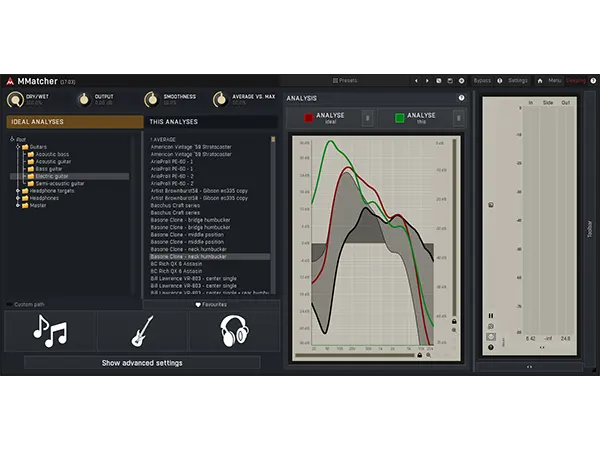The image size is (600, 450).
Task: Click the pause icon below the meter
Action: coord(491,316)
